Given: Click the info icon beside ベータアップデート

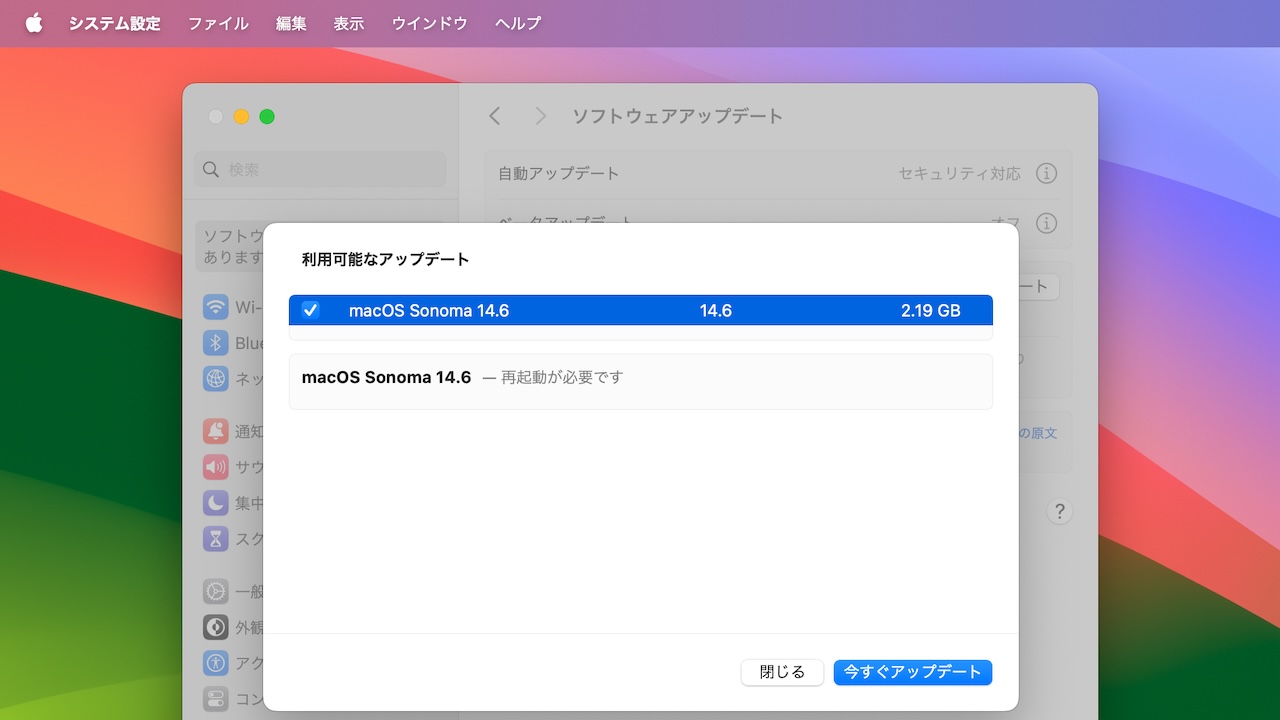Looking at the screenshot, I should pyautogui.click(x=1046, y=222).
